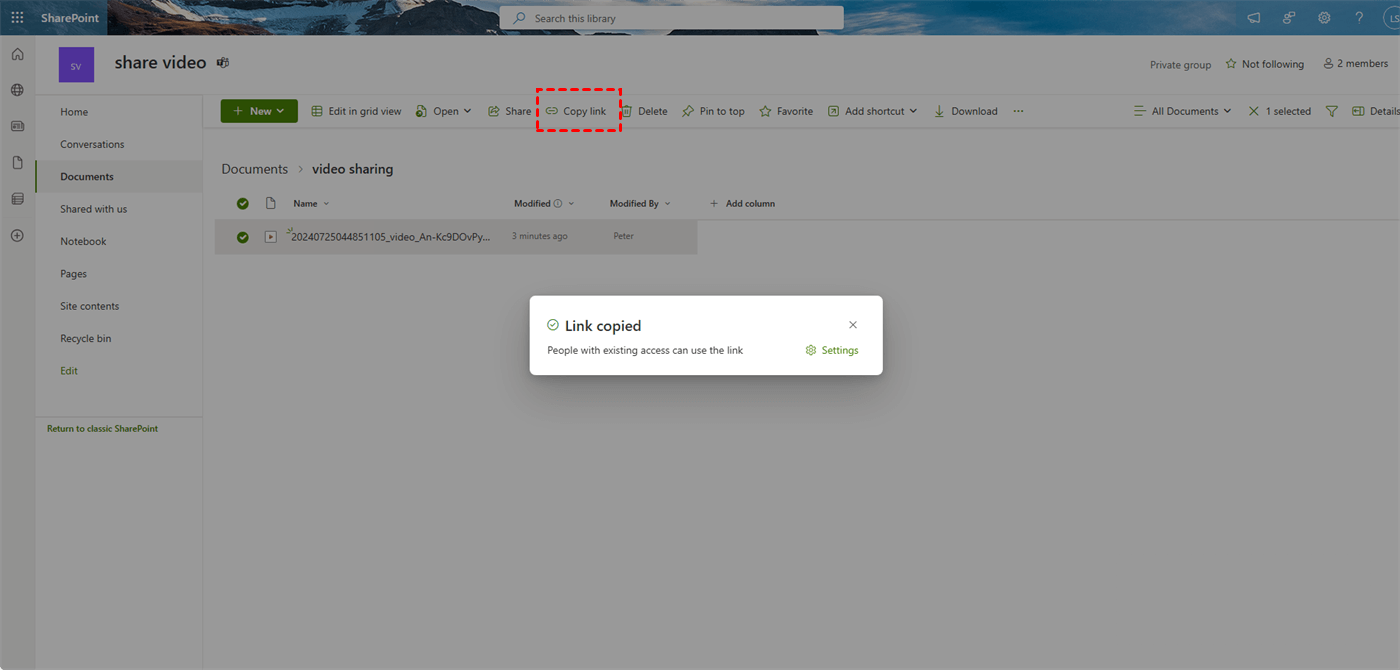Mark the file as Favorite

tap(786, 111)
